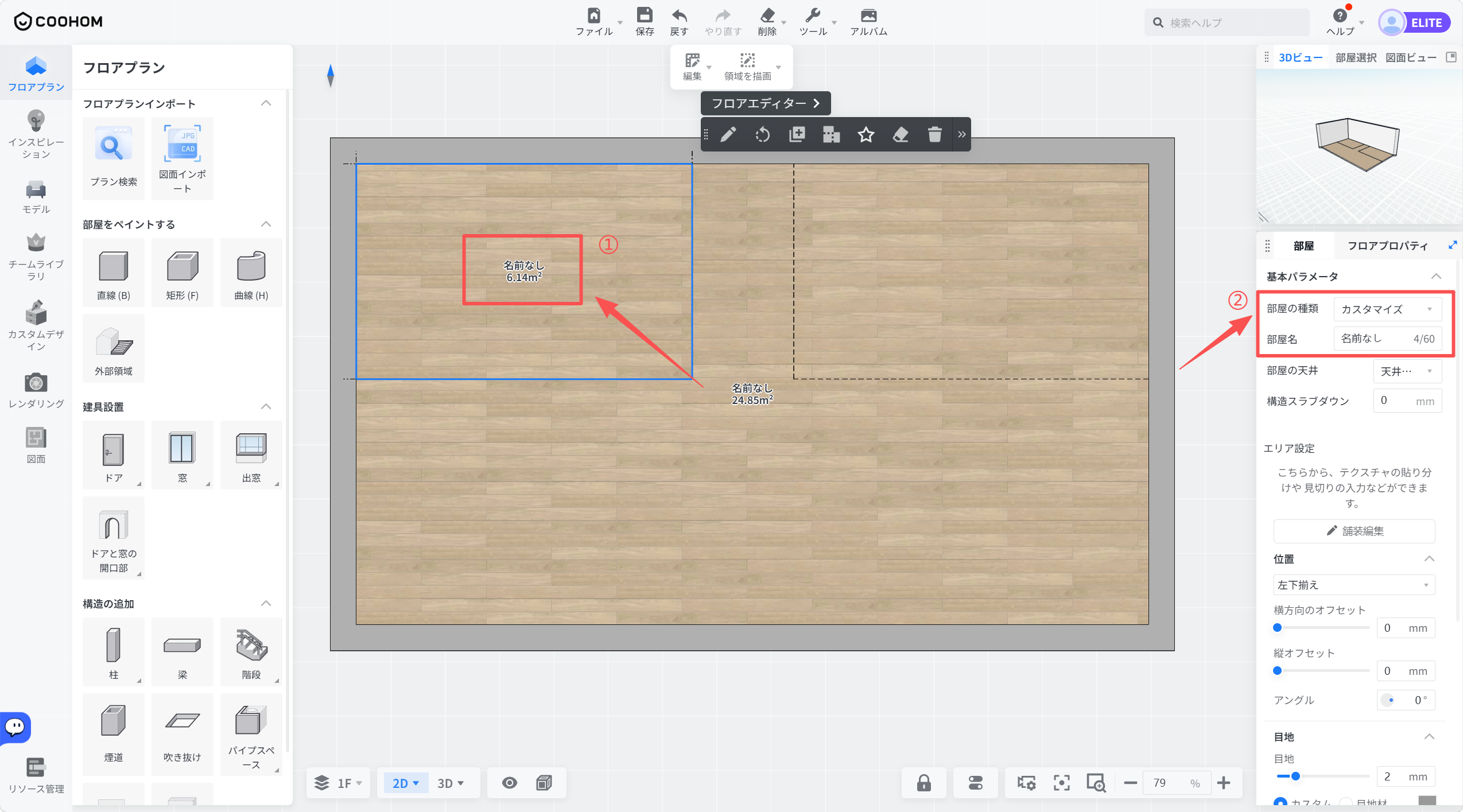The image size is (1463, 812).
Task: Click the 図面インポート tool
Action: tap(183, 158)
